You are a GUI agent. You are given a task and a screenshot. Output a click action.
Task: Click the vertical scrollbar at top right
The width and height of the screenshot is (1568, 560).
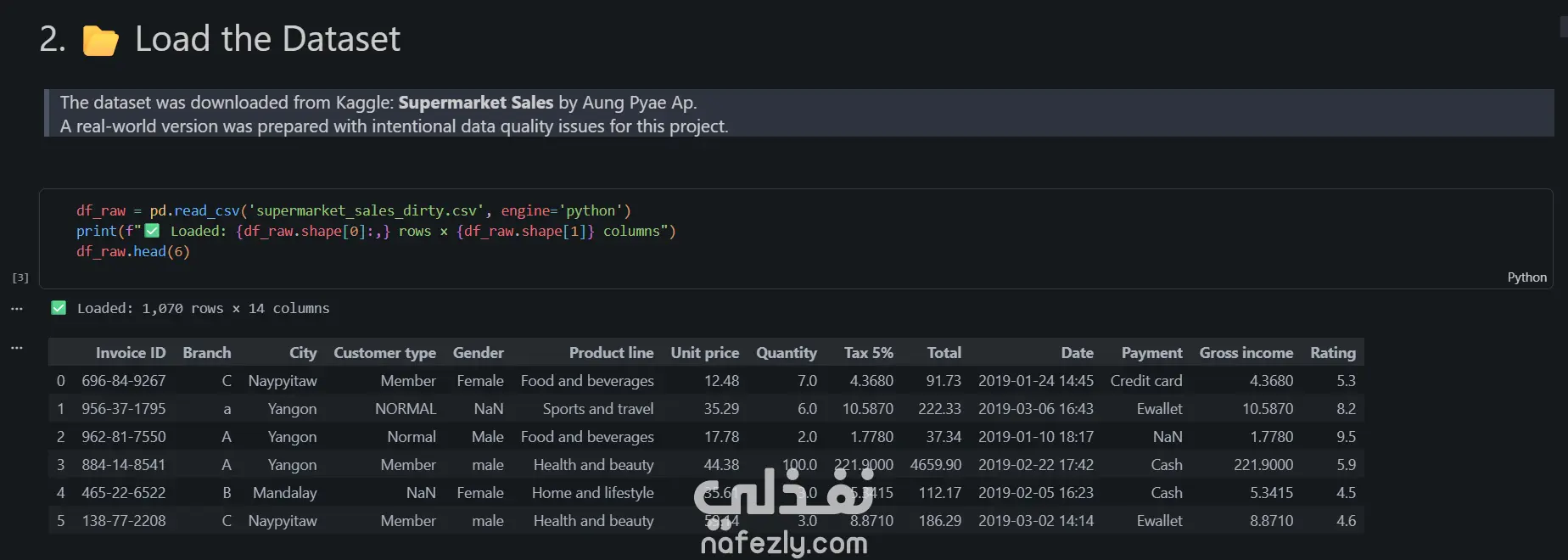click(x=1564, y=26)
